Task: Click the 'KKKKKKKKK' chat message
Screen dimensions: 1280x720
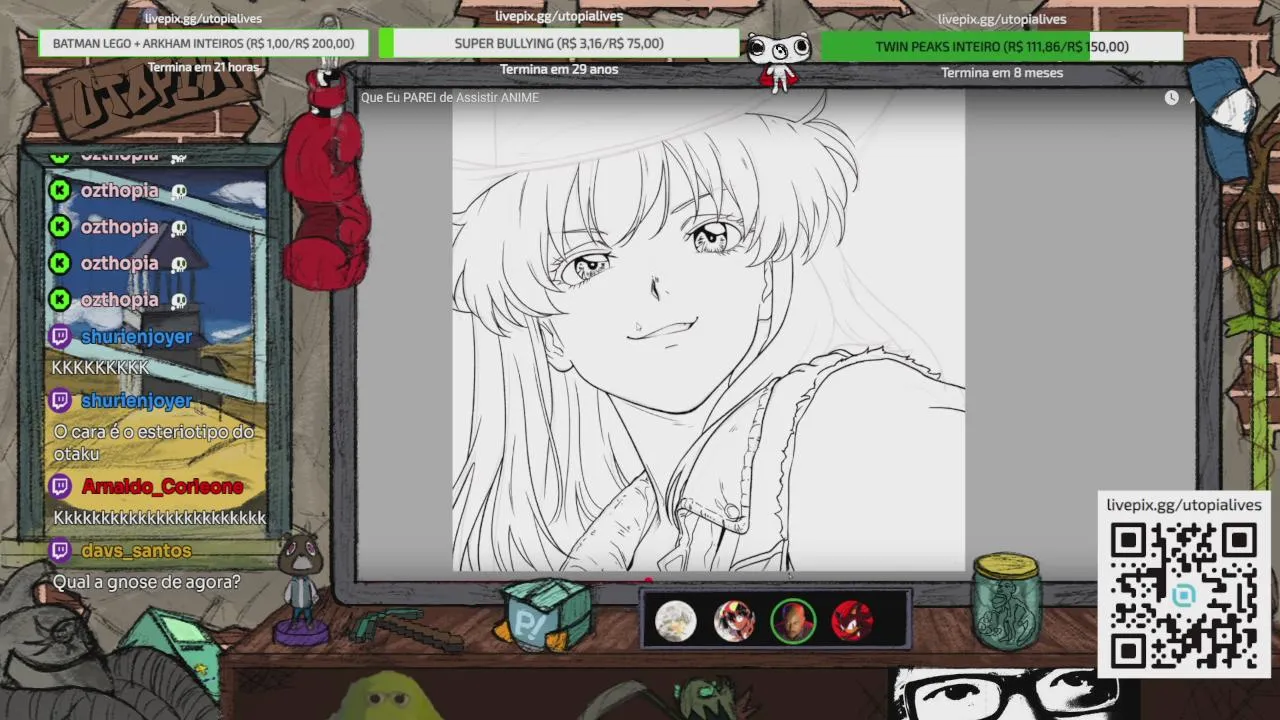Action: click(100, 368)
